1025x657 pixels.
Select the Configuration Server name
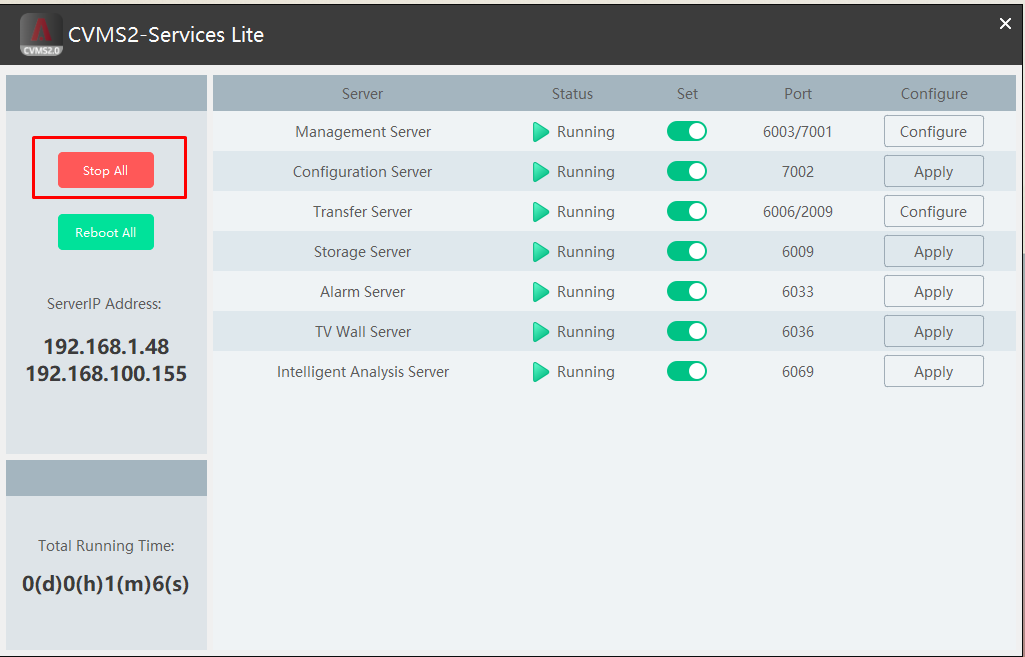(362, 171)
